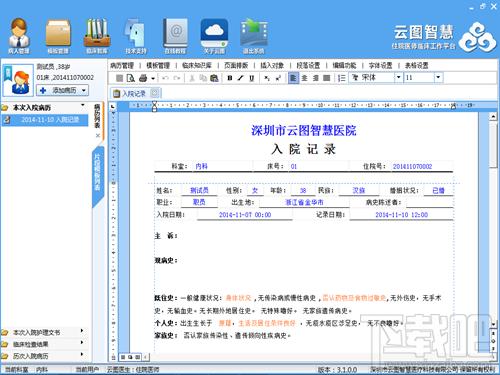This screenshot has width=500, height=375.
Task: Align text right
Action: 316,78
